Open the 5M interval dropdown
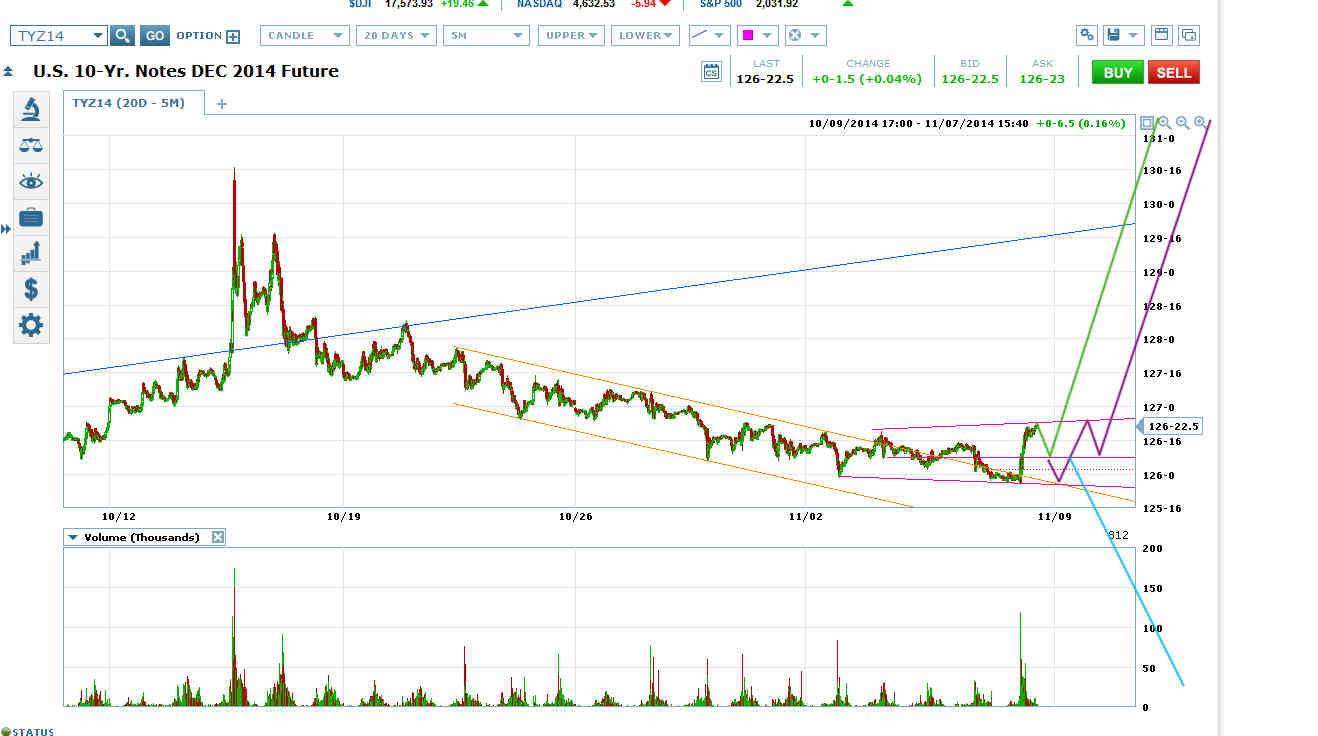This screenshot has width=1318, height=736. point(486,35)
